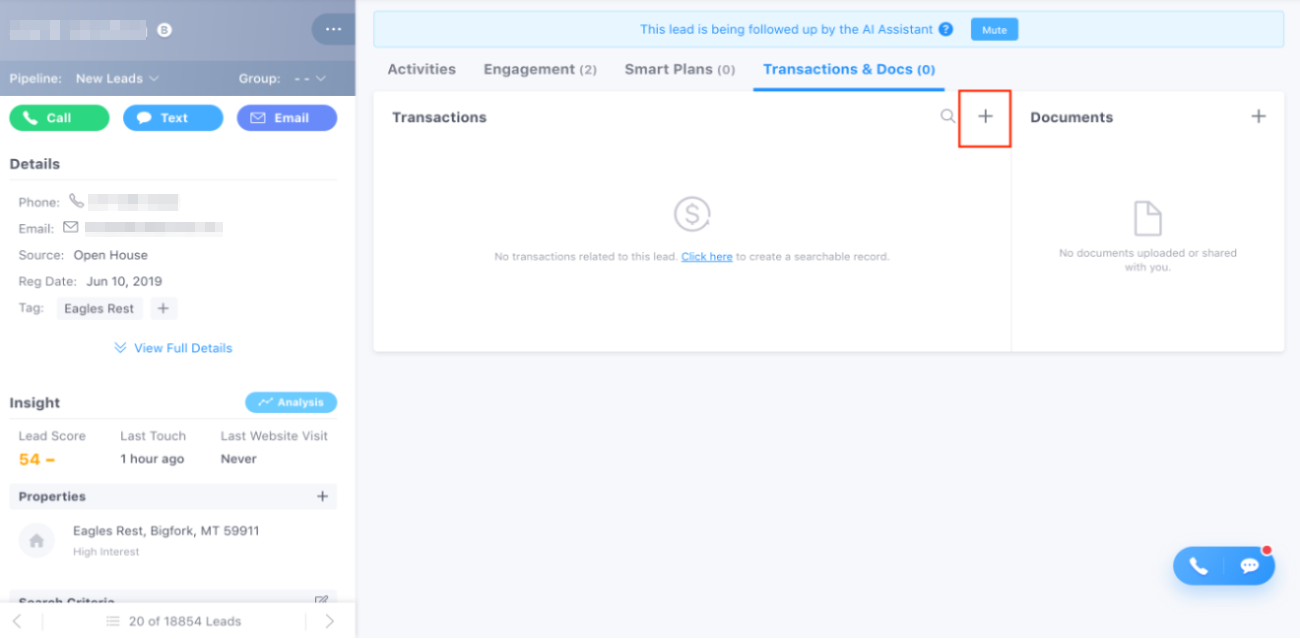Open the Group dropdown
1300x639 pixels.
[x=309, y=78]
